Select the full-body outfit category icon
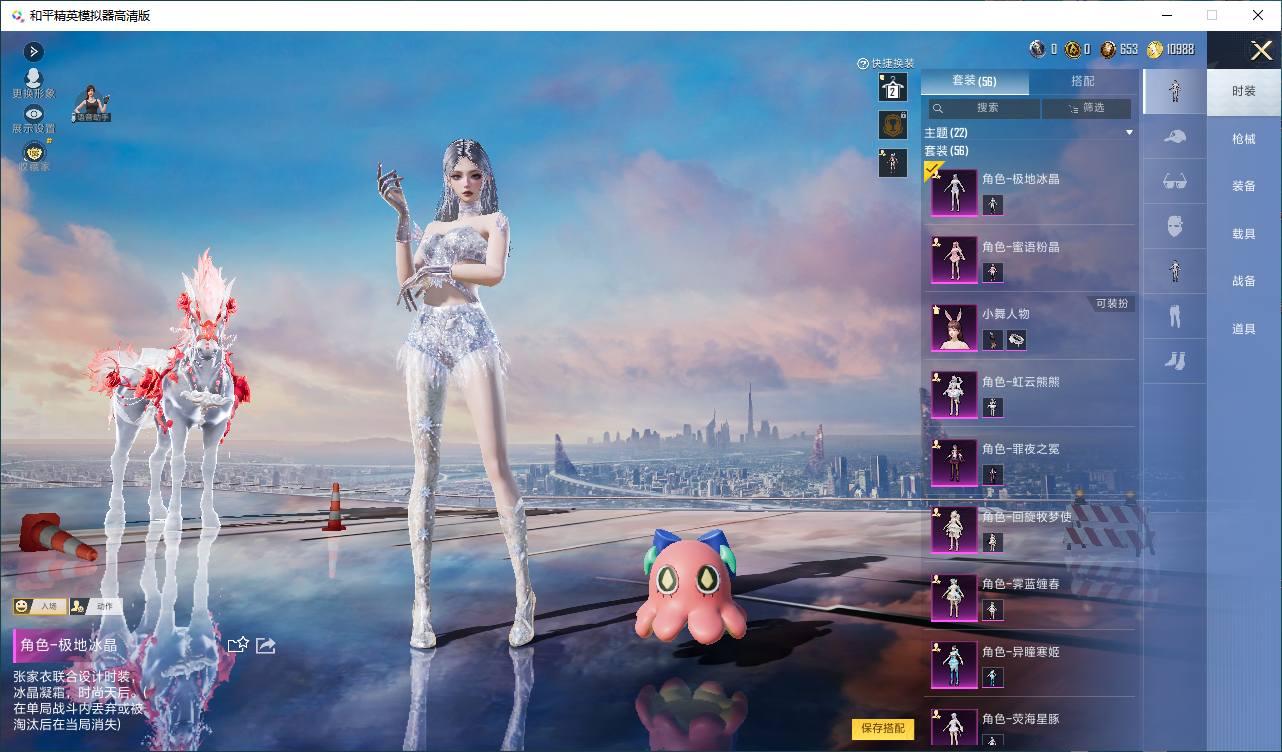 click(x=1175, y=91)
